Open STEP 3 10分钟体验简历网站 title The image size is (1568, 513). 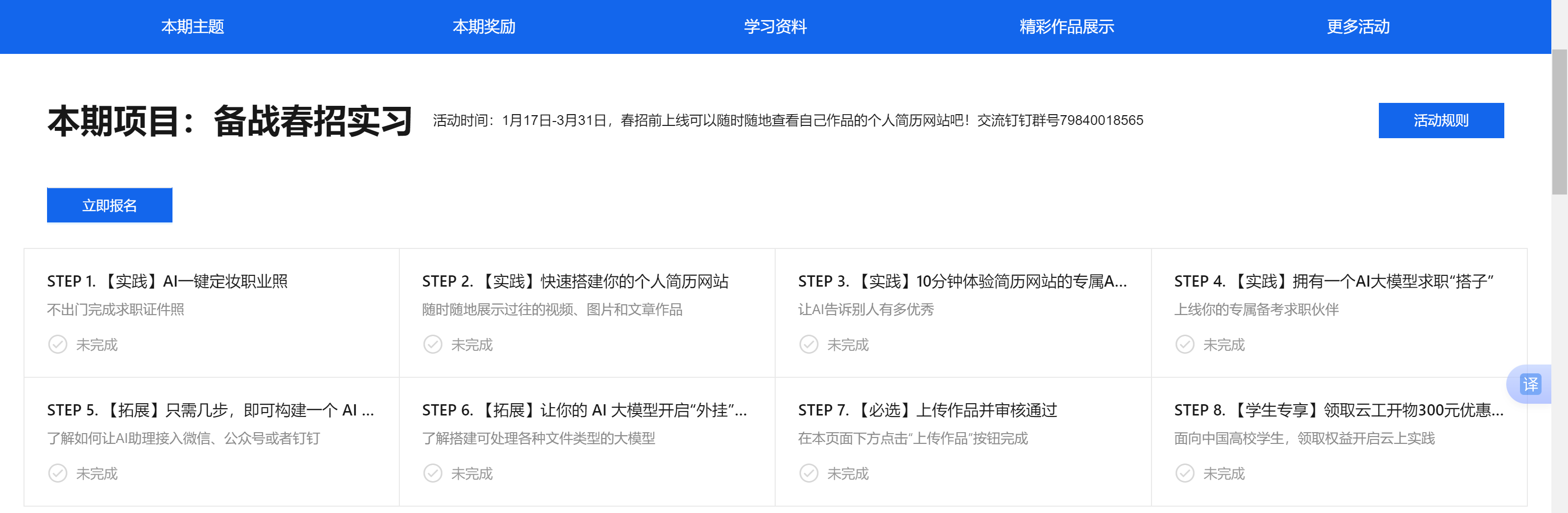962,281
